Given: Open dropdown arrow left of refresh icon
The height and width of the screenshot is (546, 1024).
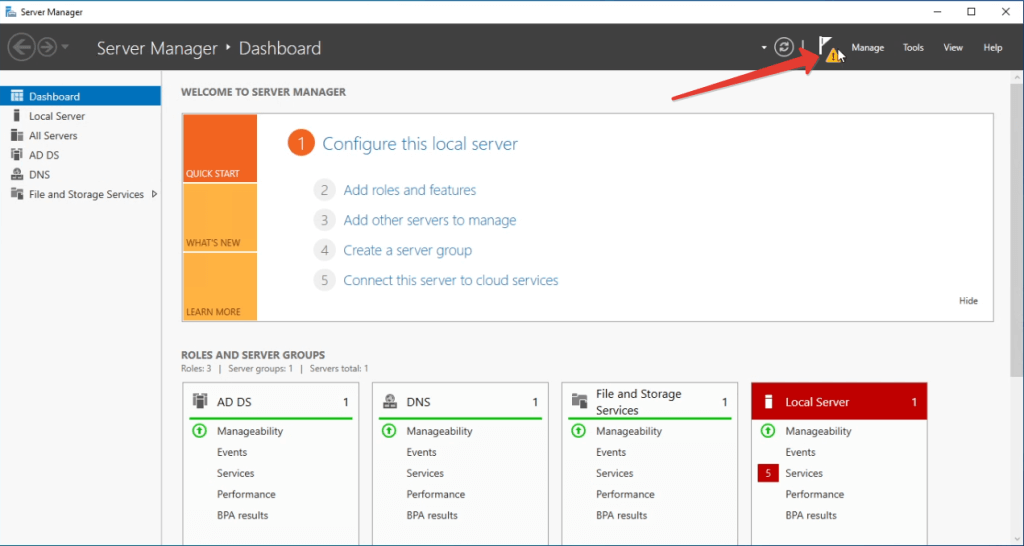Looking at the screenshot, I should [763, 47].
